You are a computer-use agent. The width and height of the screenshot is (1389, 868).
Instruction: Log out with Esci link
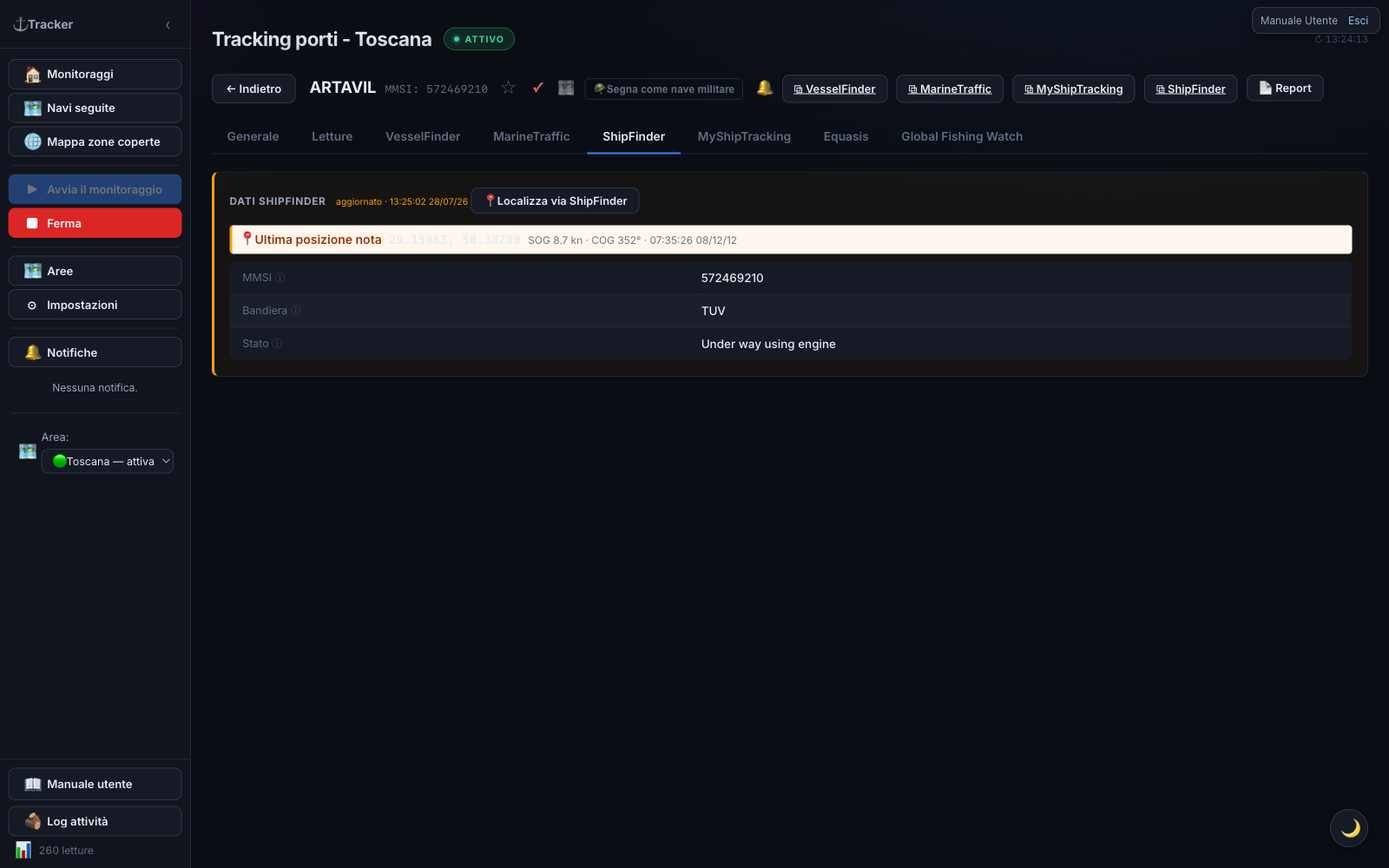click(x=1358, y=21)
